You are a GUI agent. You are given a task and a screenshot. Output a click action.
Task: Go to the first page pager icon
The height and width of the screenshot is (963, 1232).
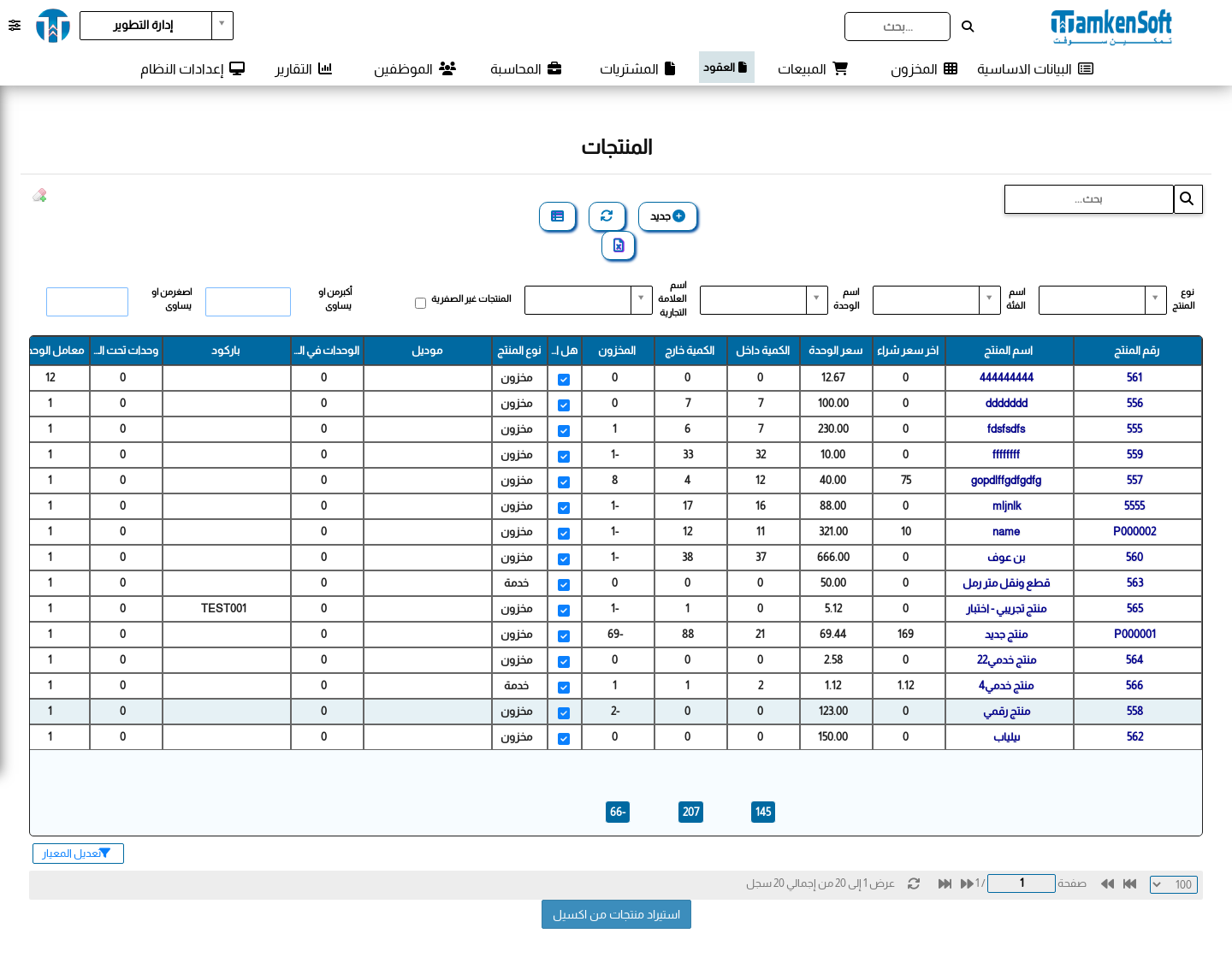(1129, 884)
